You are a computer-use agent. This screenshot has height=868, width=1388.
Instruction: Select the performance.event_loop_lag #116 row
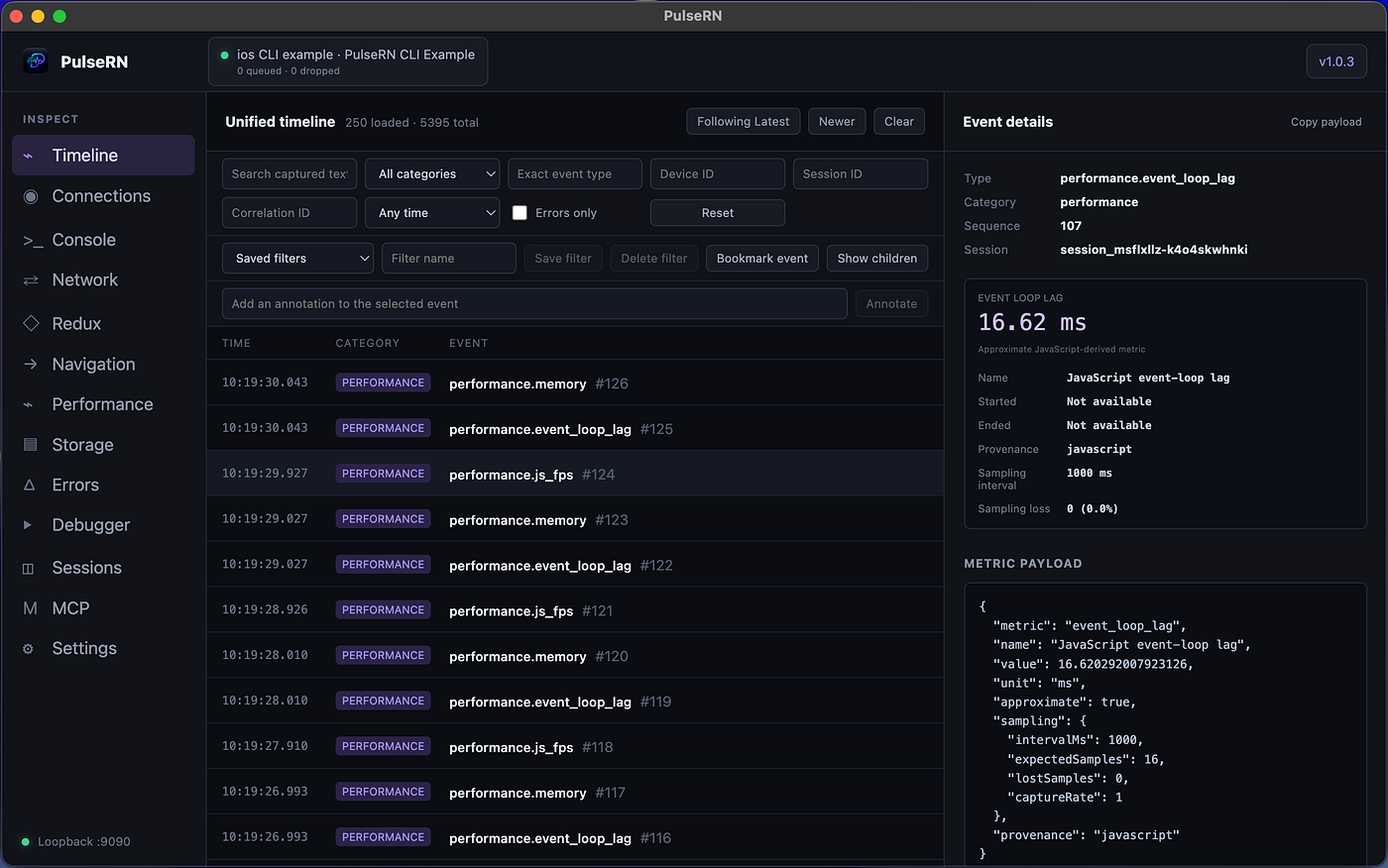coord(575,838)
